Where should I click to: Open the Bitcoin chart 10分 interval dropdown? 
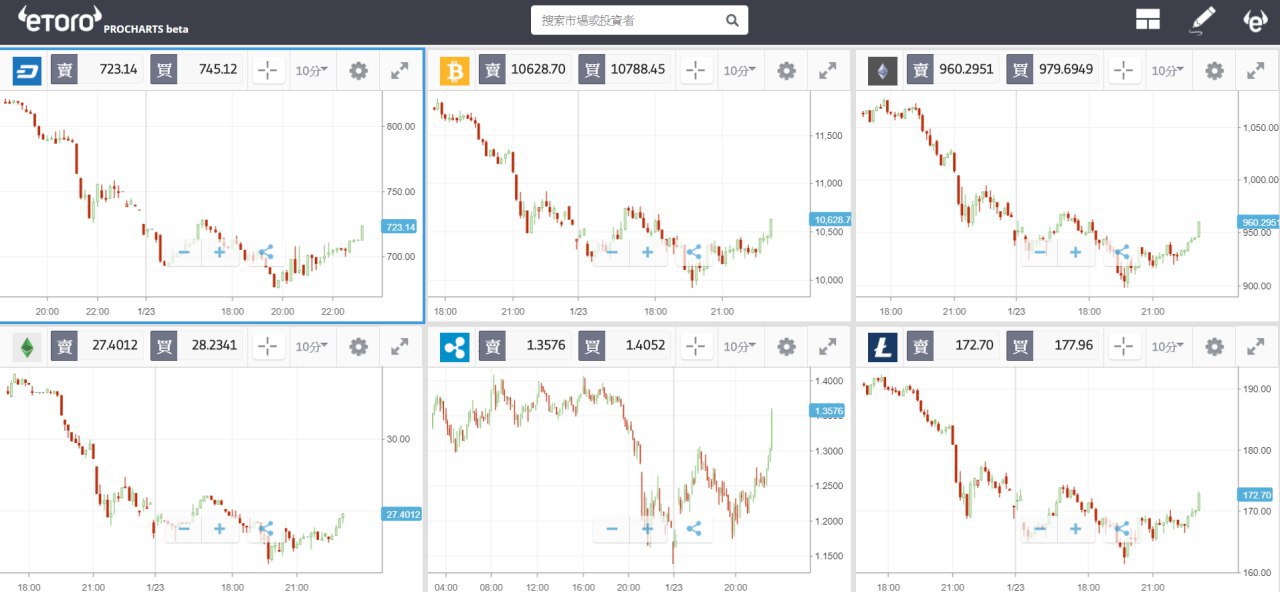740,70
